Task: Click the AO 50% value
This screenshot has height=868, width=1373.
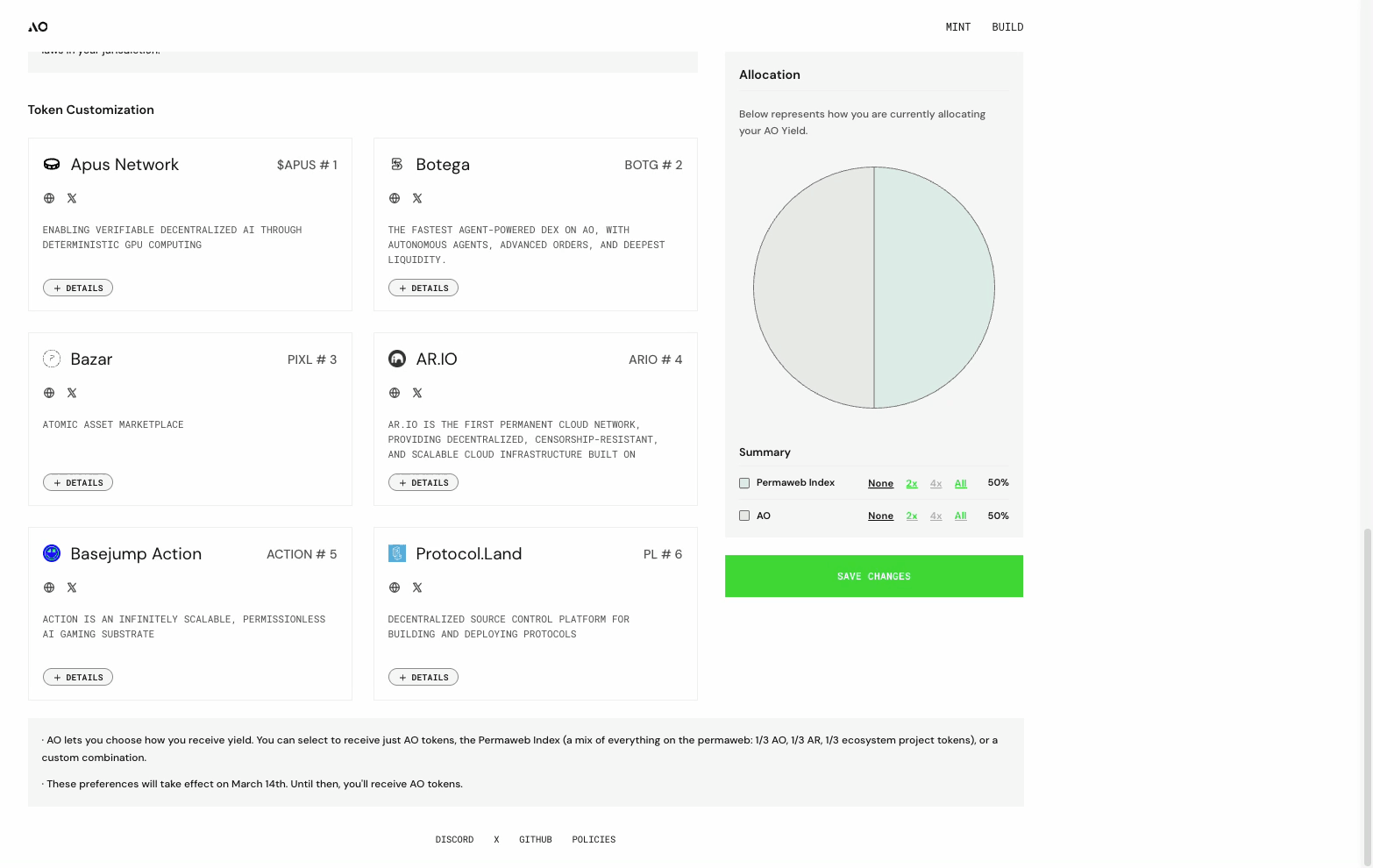Action: click(998, 516)
